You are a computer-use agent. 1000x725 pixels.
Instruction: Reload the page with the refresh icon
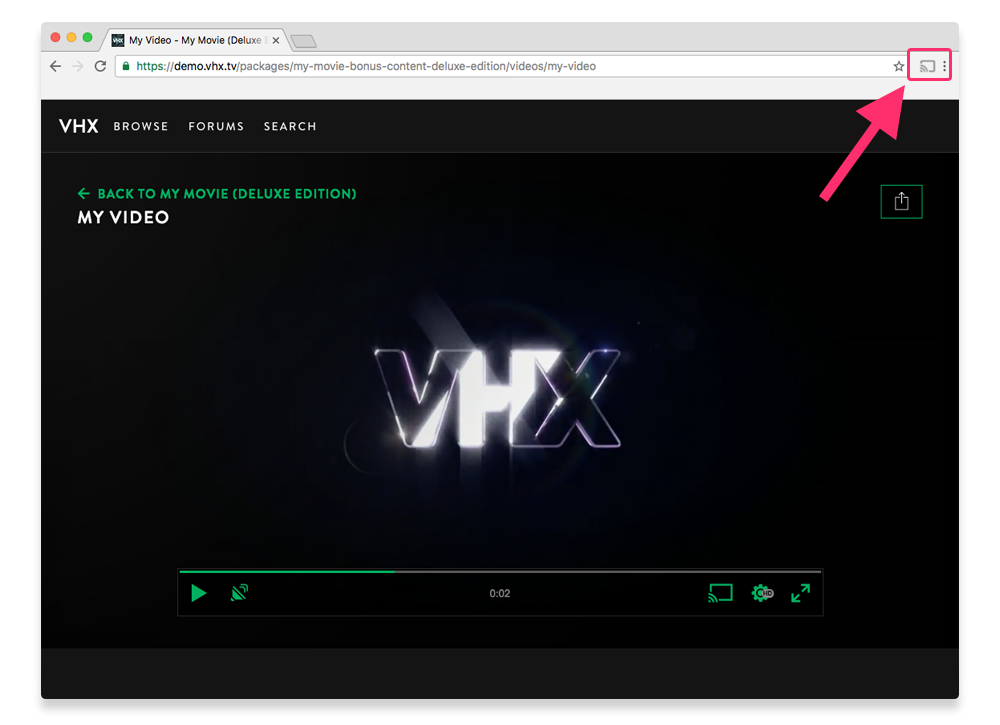99,65
